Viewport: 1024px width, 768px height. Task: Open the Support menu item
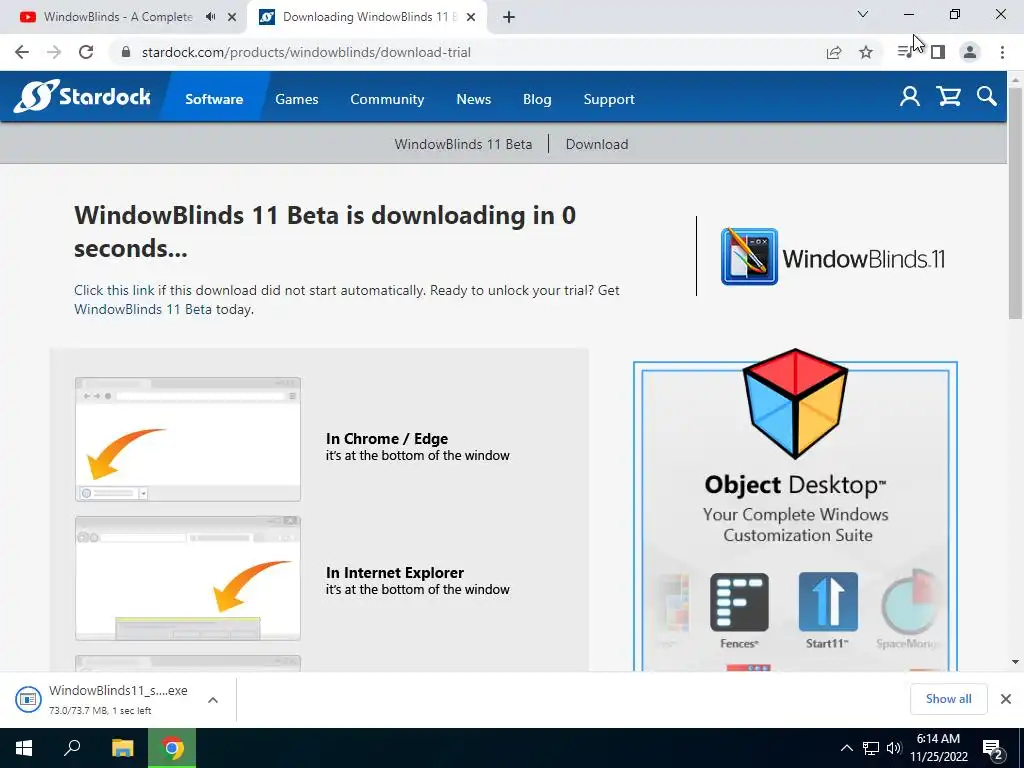pyautogui.click(x=609, y=99)
